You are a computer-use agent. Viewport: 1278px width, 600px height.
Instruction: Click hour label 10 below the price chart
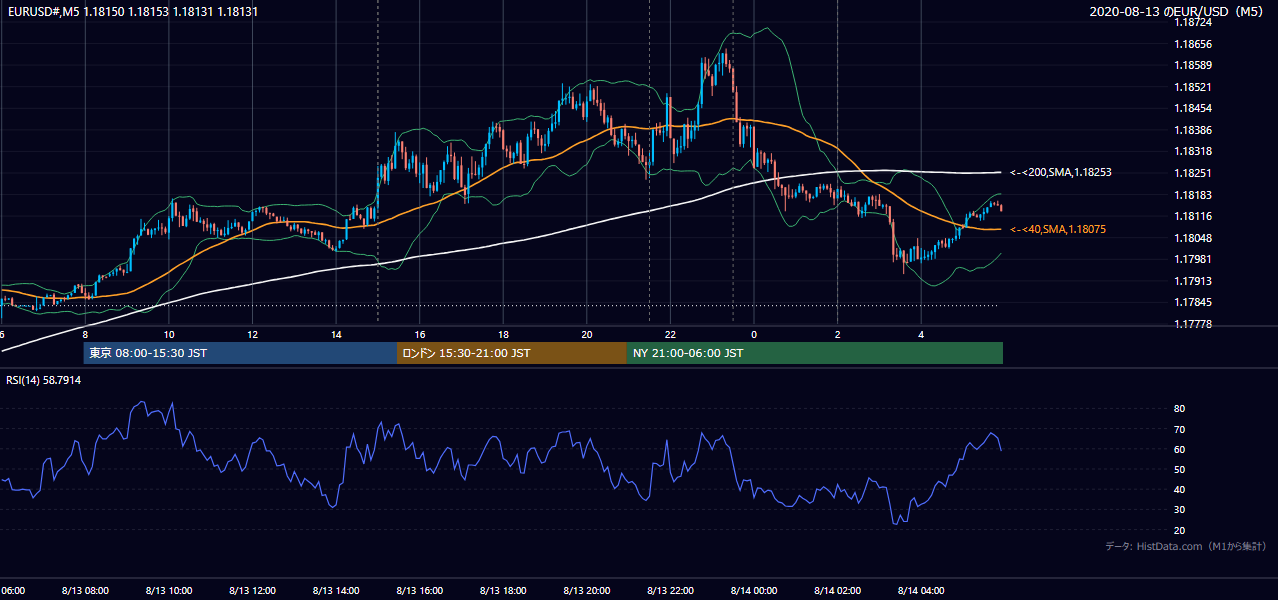click(x=169, y=334)
